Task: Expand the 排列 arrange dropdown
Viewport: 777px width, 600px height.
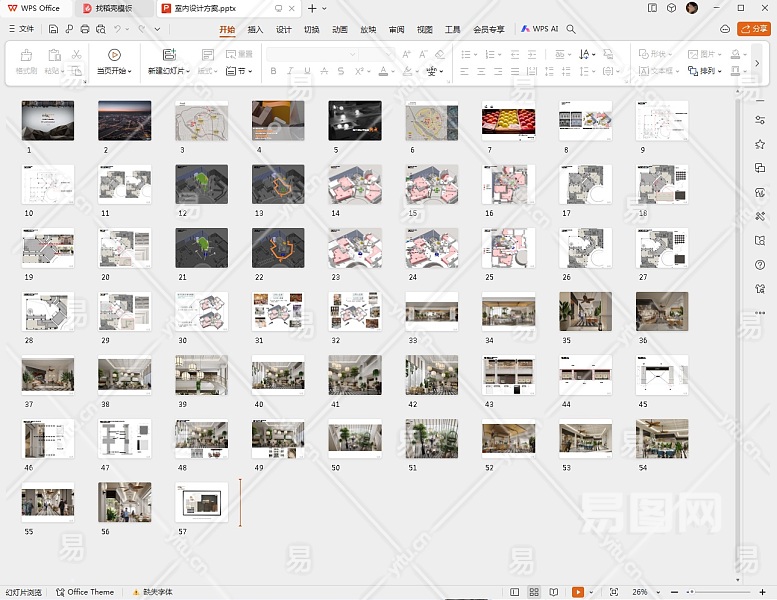Action: [x=709, y=71]
